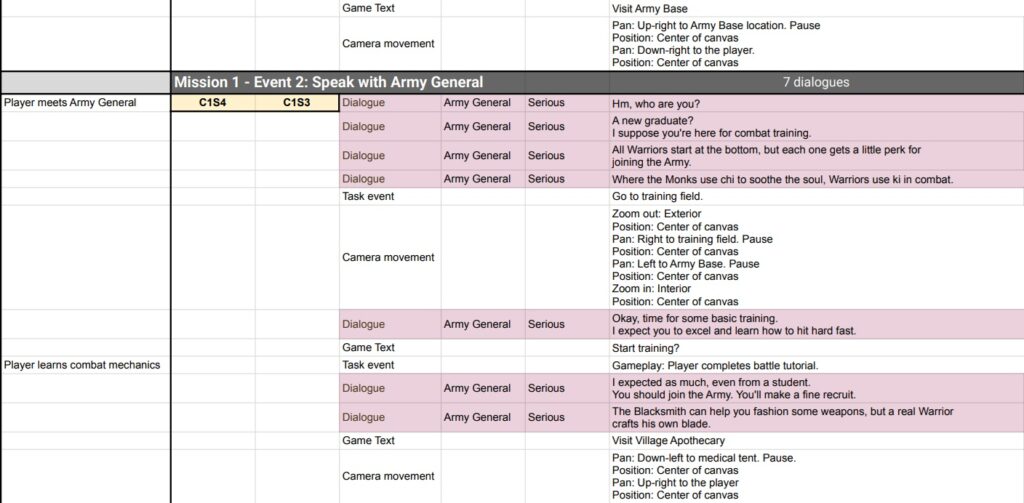Click the C1S4 cell
Image resolution: width=1024 pixels, height=503 pixels.
coord(213,102)
